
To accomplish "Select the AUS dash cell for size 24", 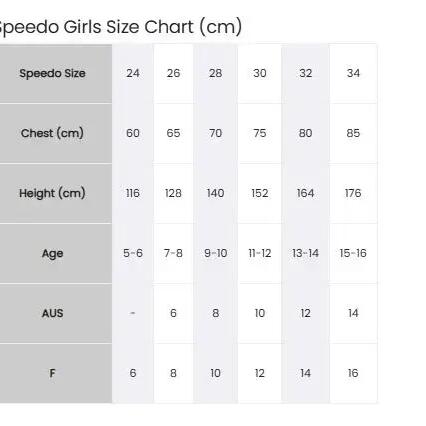I will click(x=133, y=313).
